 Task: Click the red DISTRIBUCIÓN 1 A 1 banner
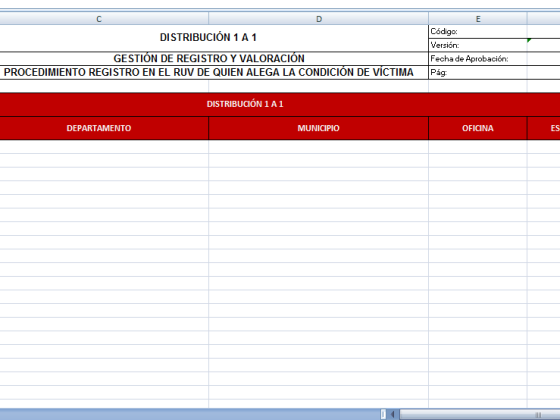pyautogui.click(x=245, y=104)
